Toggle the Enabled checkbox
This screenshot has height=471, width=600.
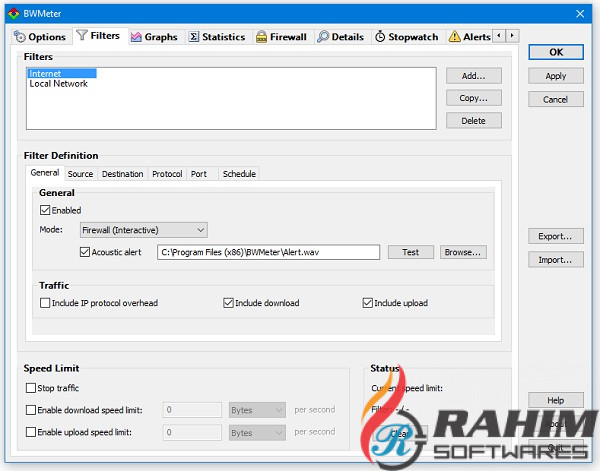tap(45, 210)
